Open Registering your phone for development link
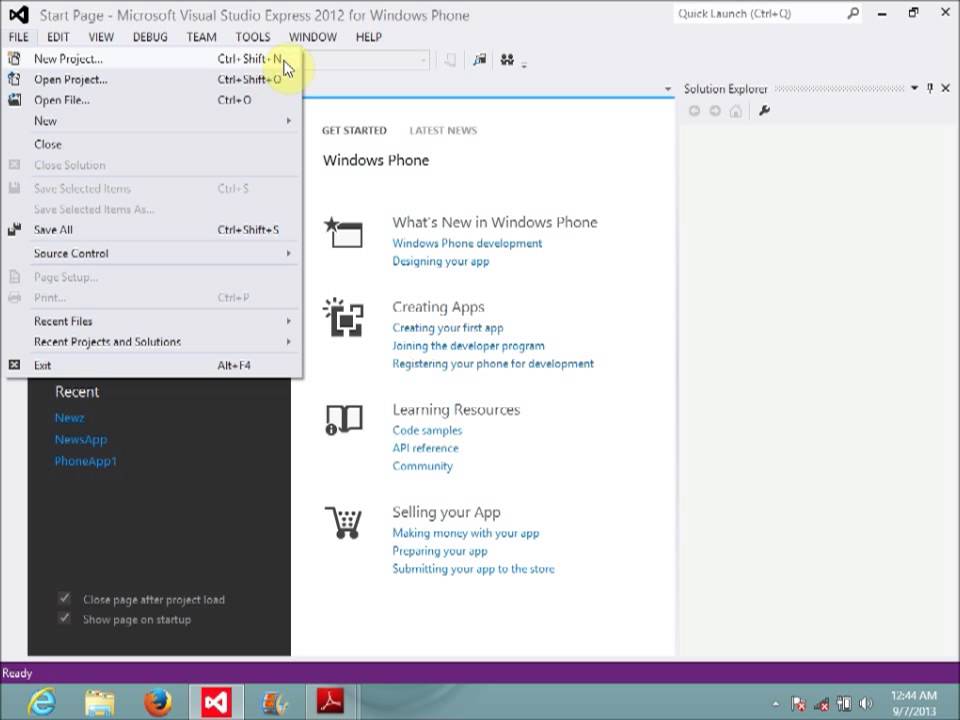Viewport: 960px width, 720px height. point(493,364)
